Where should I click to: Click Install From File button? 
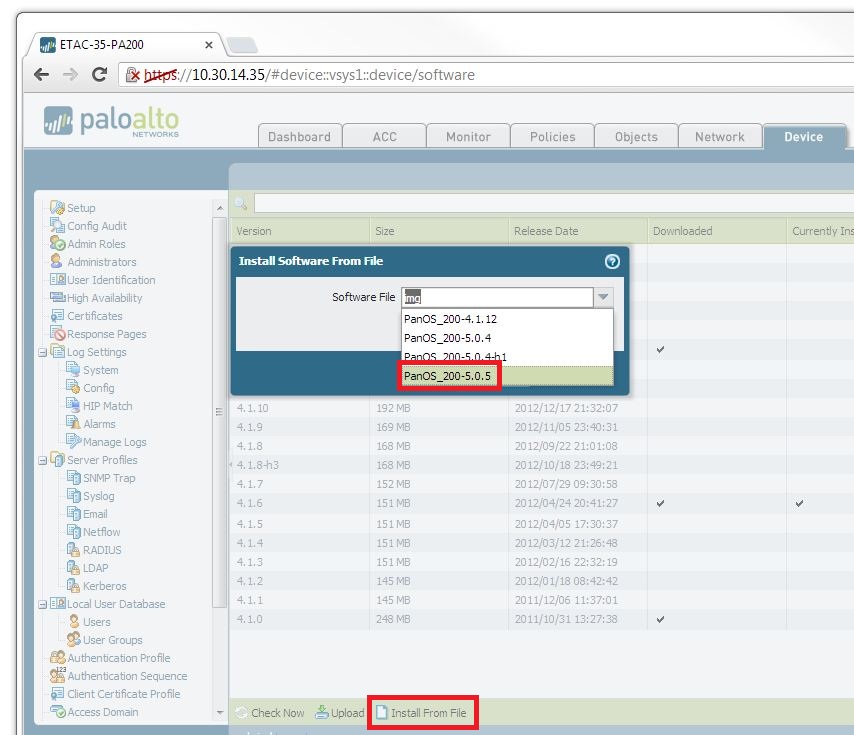(422, 713)
